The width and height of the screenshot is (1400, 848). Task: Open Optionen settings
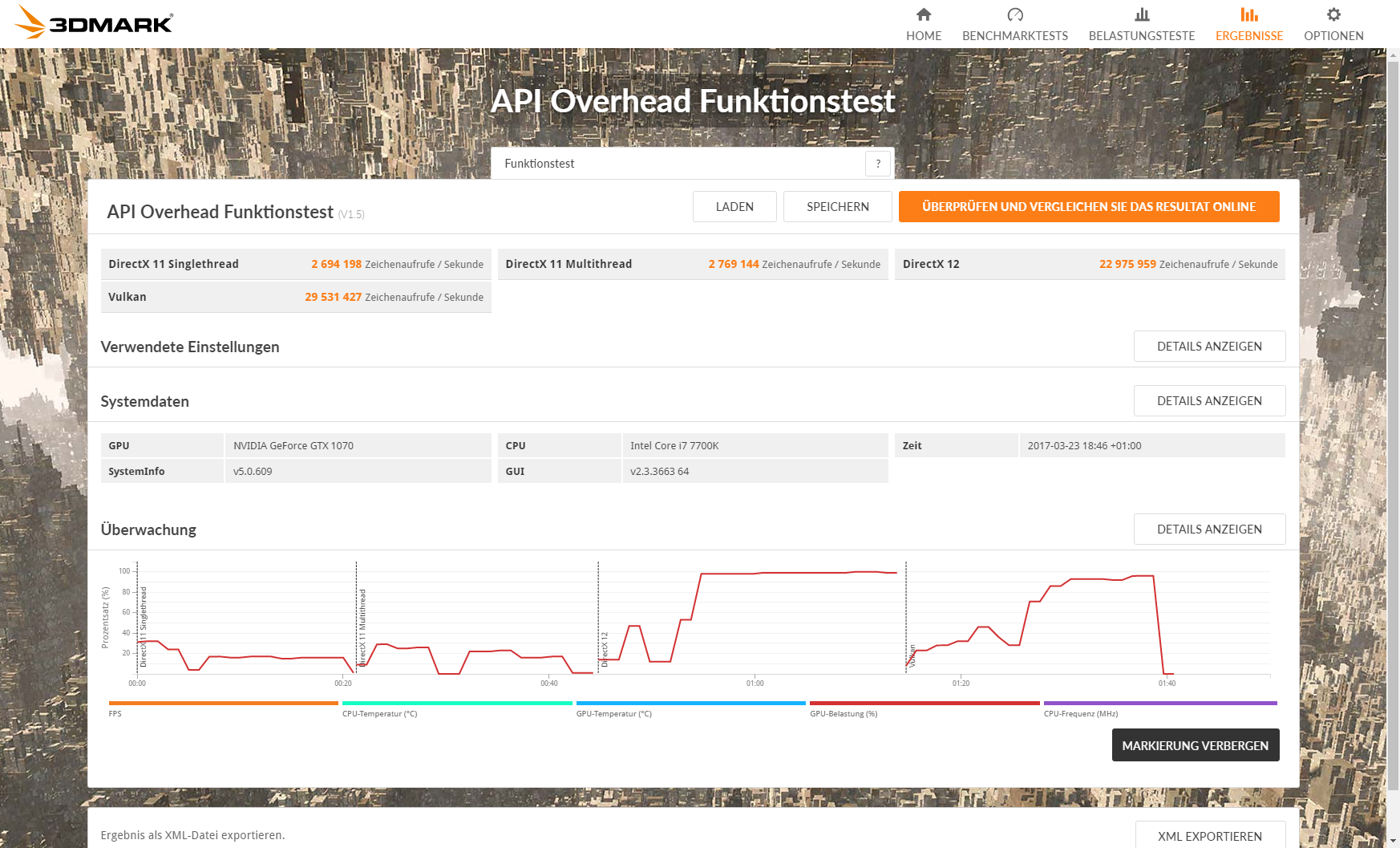coord(1333,24)
